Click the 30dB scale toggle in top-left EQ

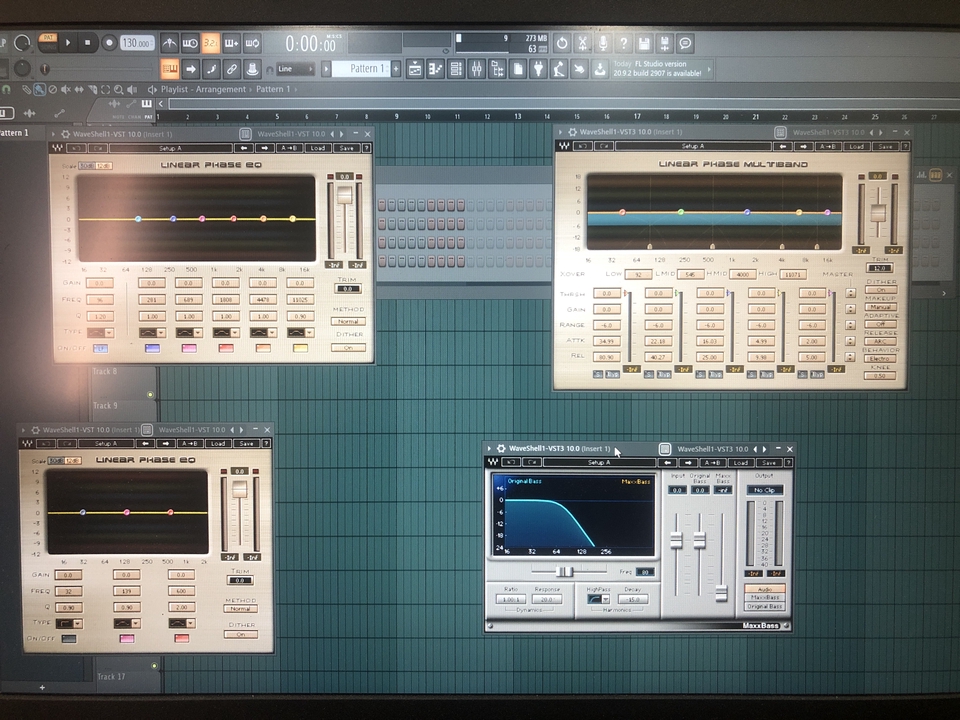pyautogui.click(x=87, y=165)
